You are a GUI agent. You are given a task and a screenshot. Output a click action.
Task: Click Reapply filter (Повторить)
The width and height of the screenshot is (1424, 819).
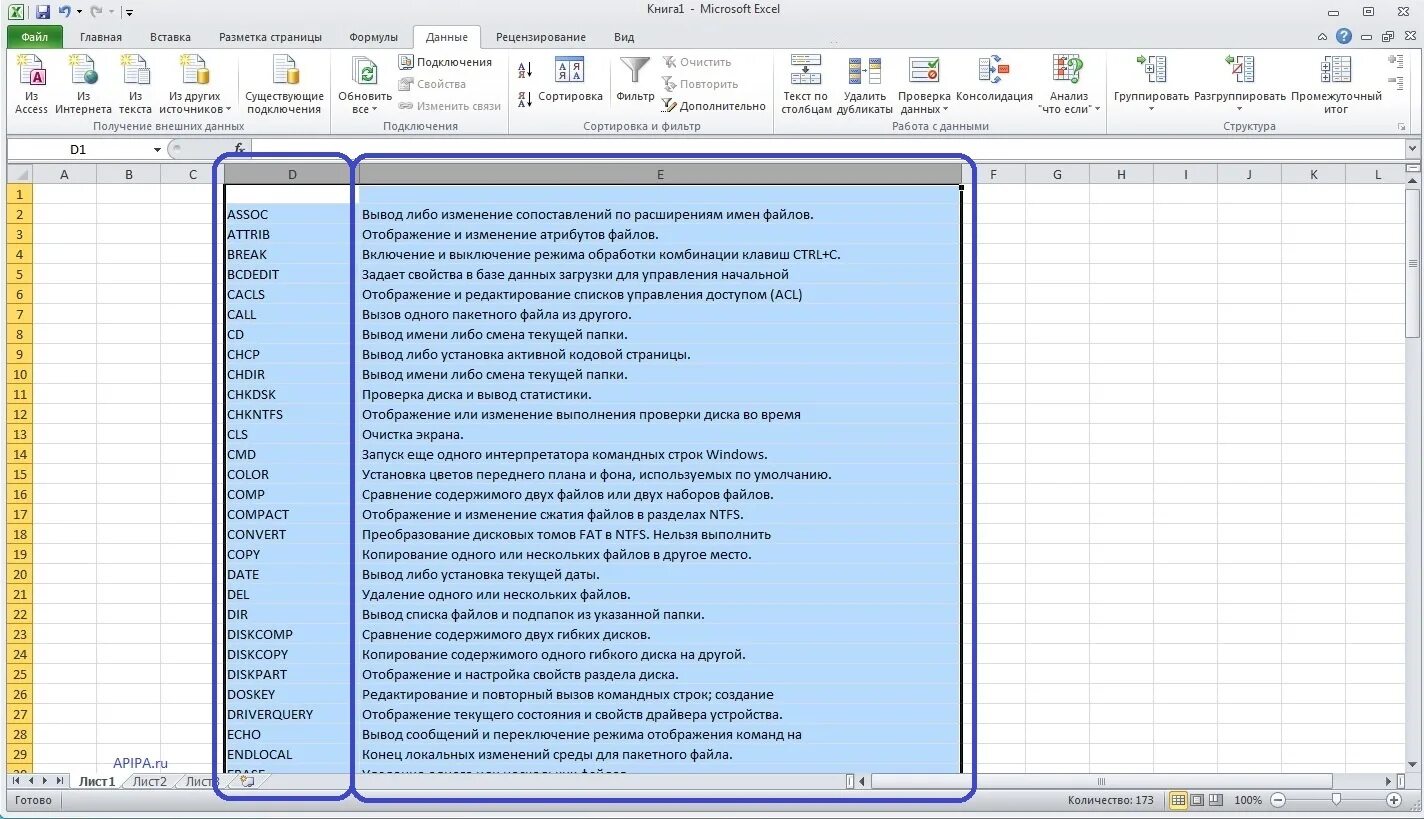(x=700, y=84)
